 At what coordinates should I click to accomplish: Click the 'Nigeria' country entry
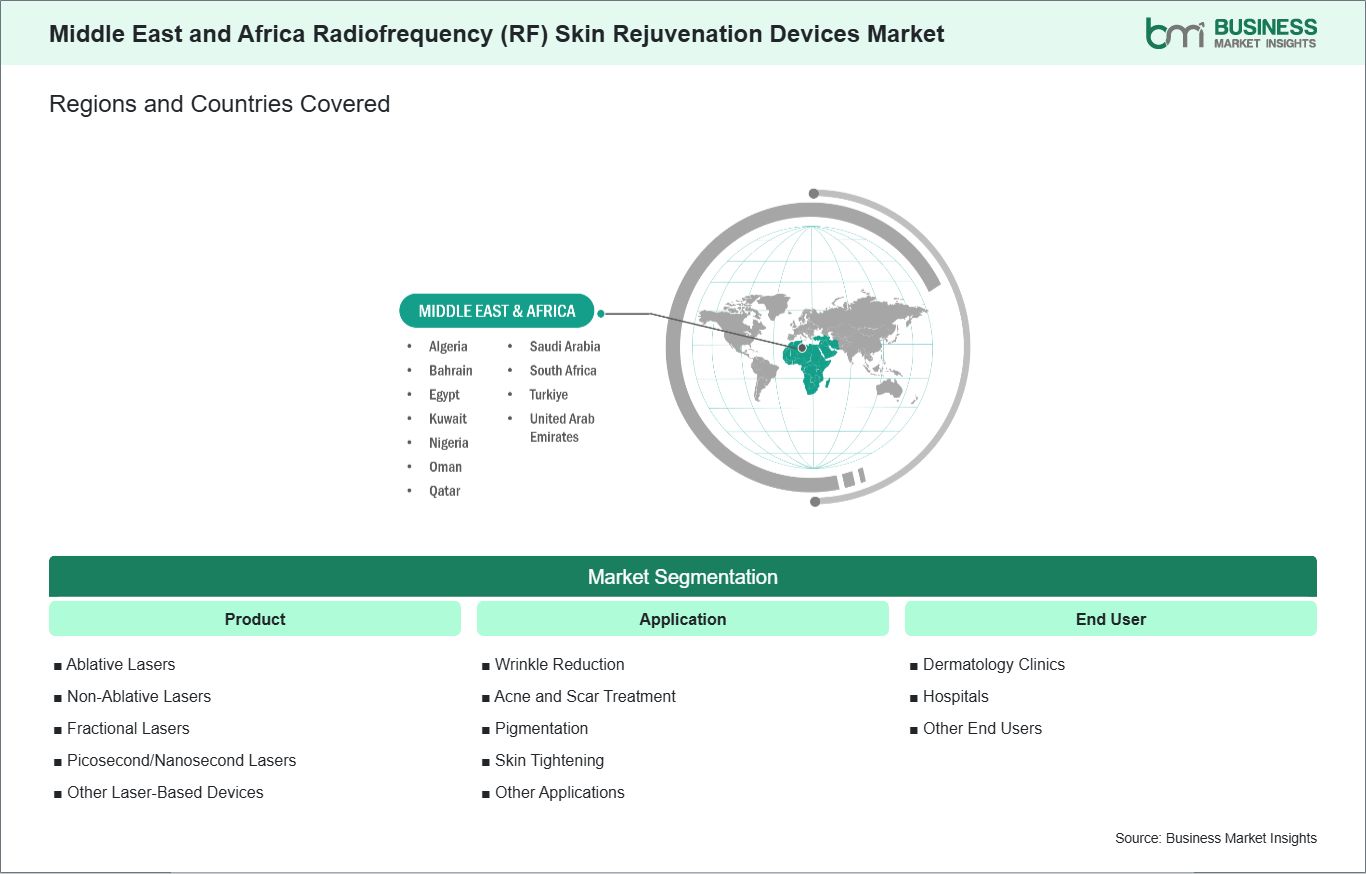[x=449, y=442]
